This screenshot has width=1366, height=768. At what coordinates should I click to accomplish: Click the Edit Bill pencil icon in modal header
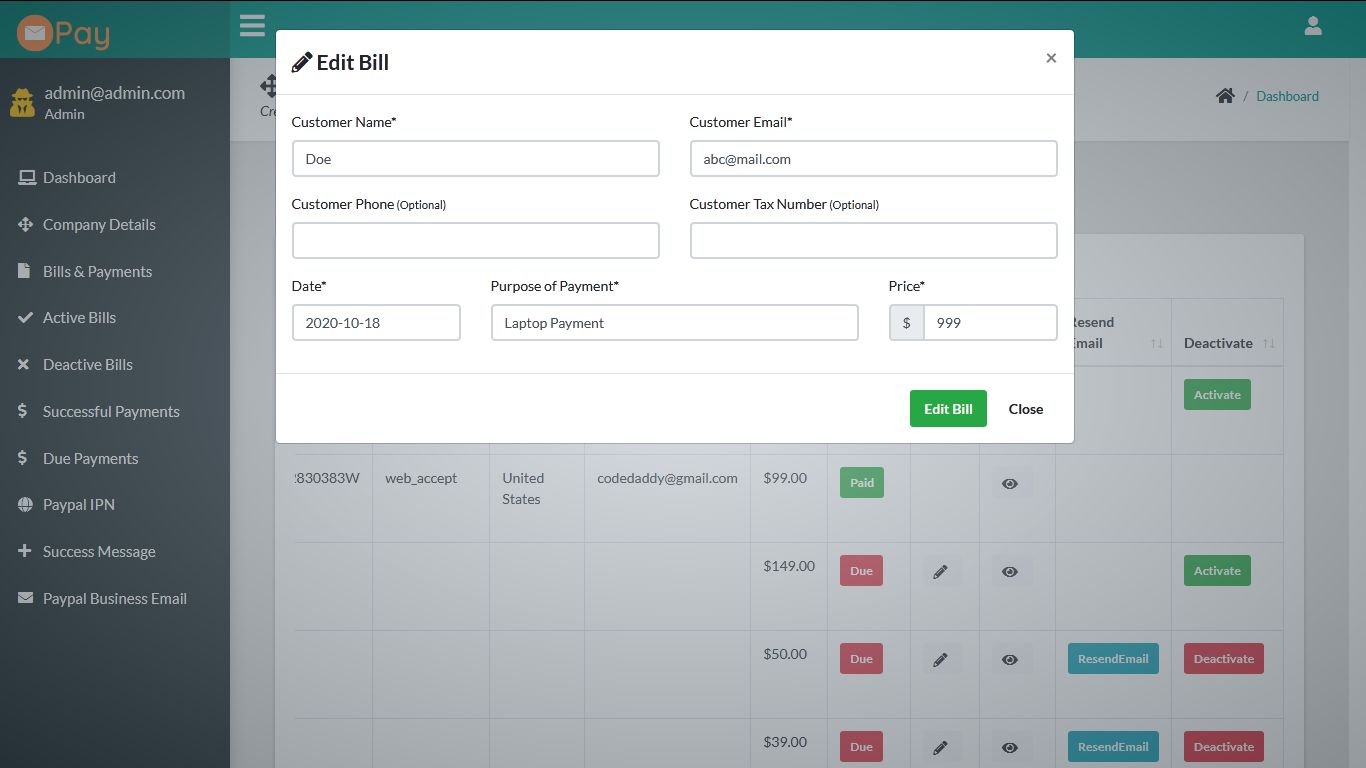pos(299,61)
